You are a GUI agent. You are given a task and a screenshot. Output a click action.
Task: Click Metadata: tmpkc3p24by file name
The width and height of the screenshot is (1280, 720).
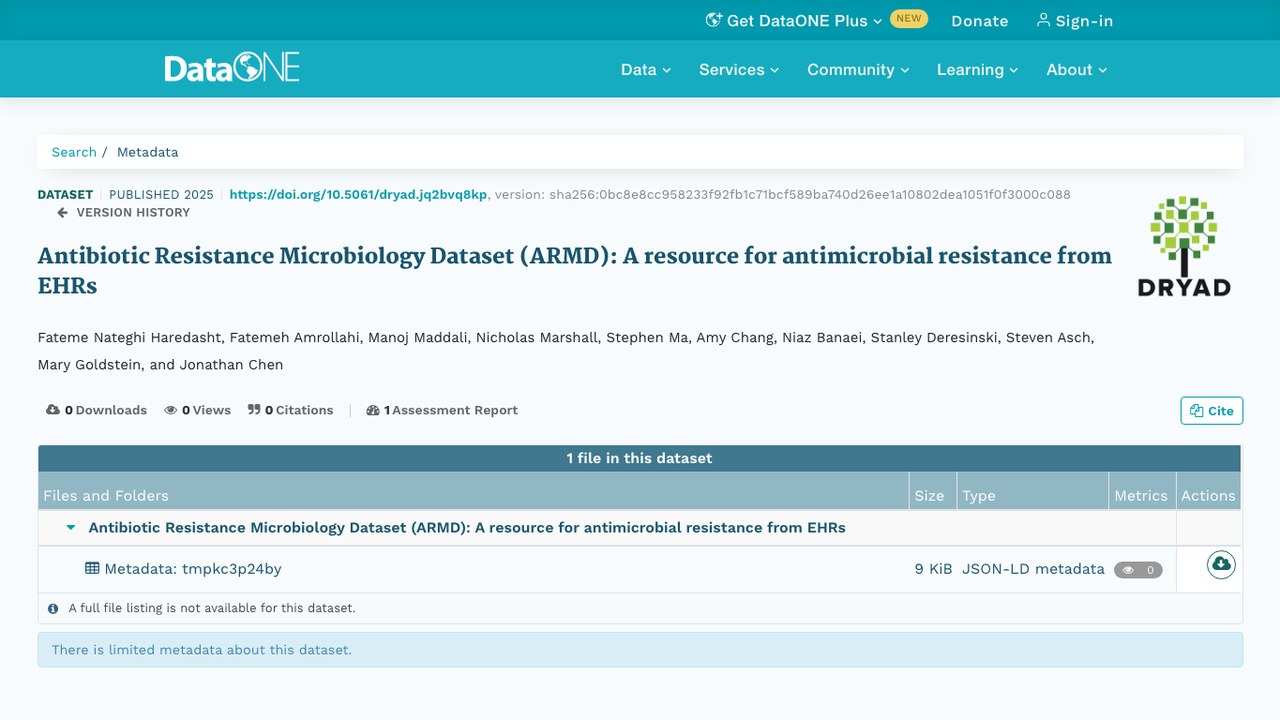193,568
